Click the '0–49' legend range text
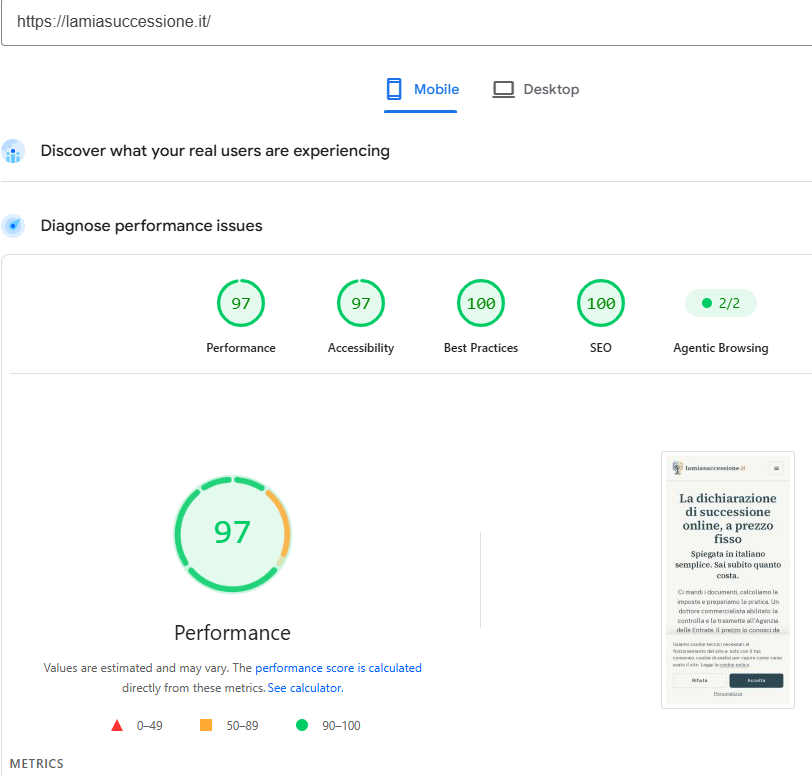 tap(150, 726)
